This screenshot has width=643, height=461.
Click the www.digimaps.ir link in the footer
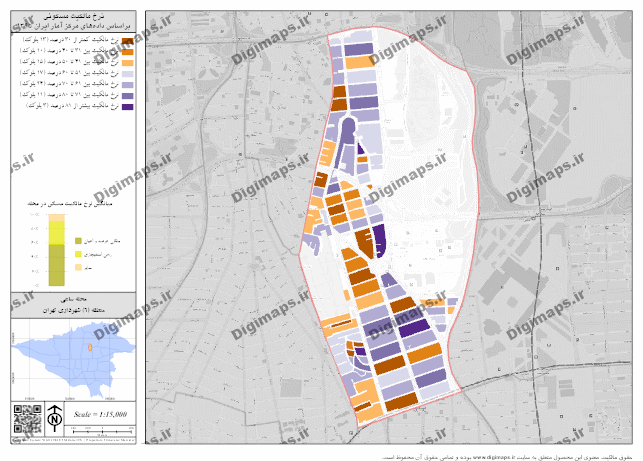pos(494,456)
